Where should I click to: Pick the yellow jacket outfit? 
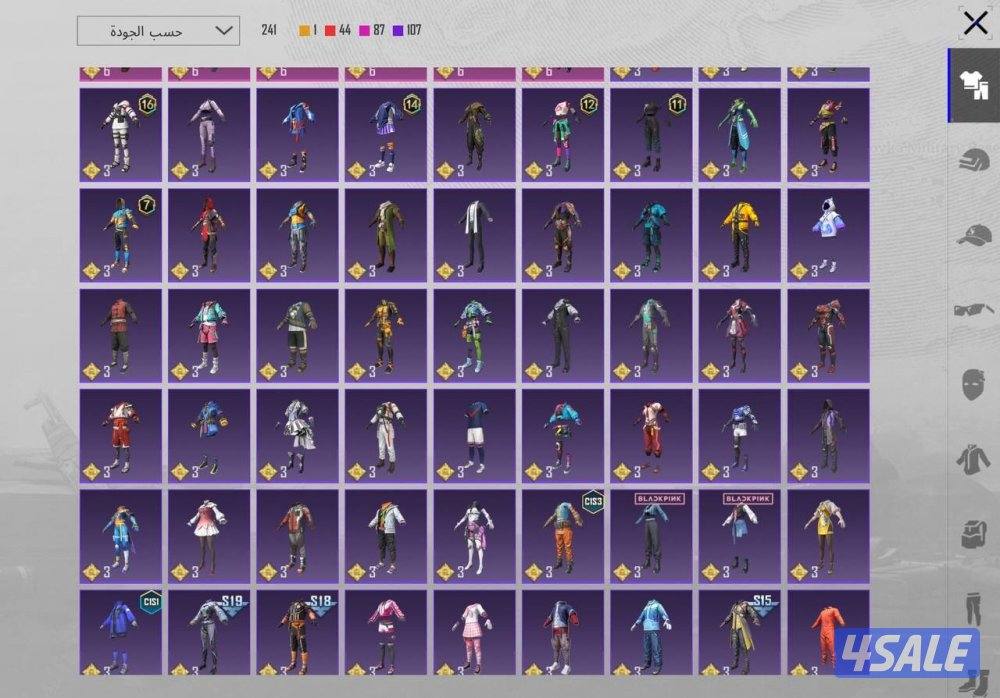pyautogui.click(x=739, y=234)
